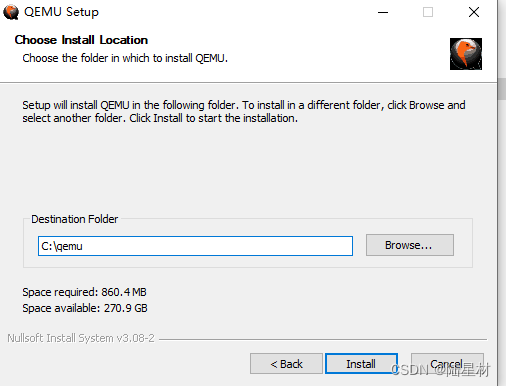Click the CSDN watermark text

point(440,370)
